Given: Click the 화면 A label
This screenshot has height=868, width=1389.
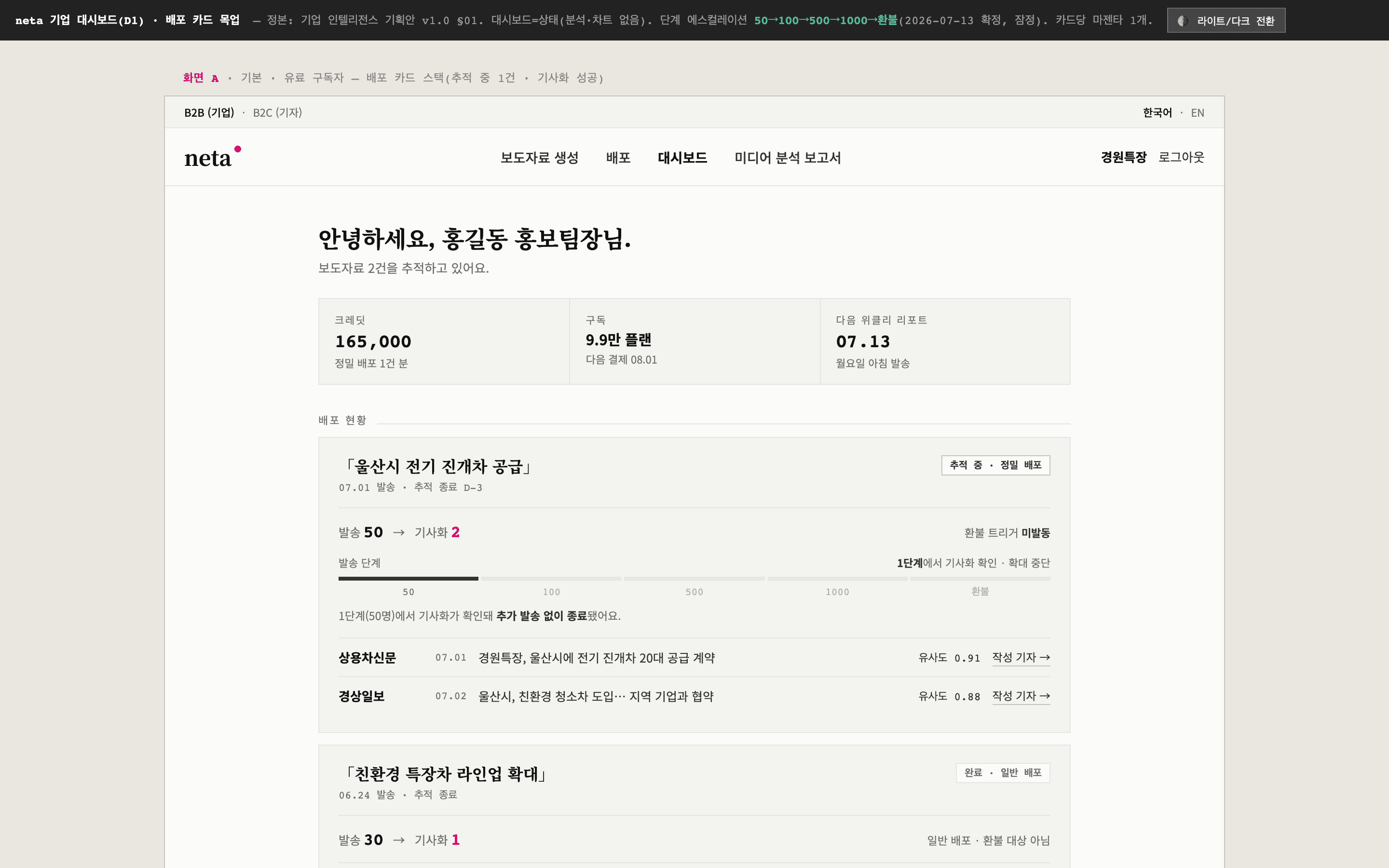Looking at the screenshot, I should [x=201, y=78].
